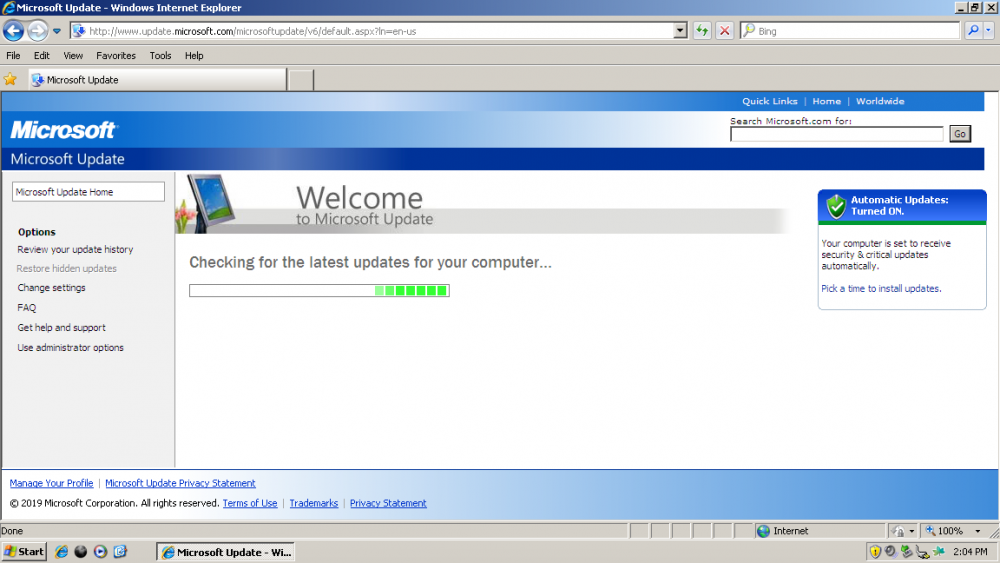
Task: Open the Help menu
Action: point(194,55)
